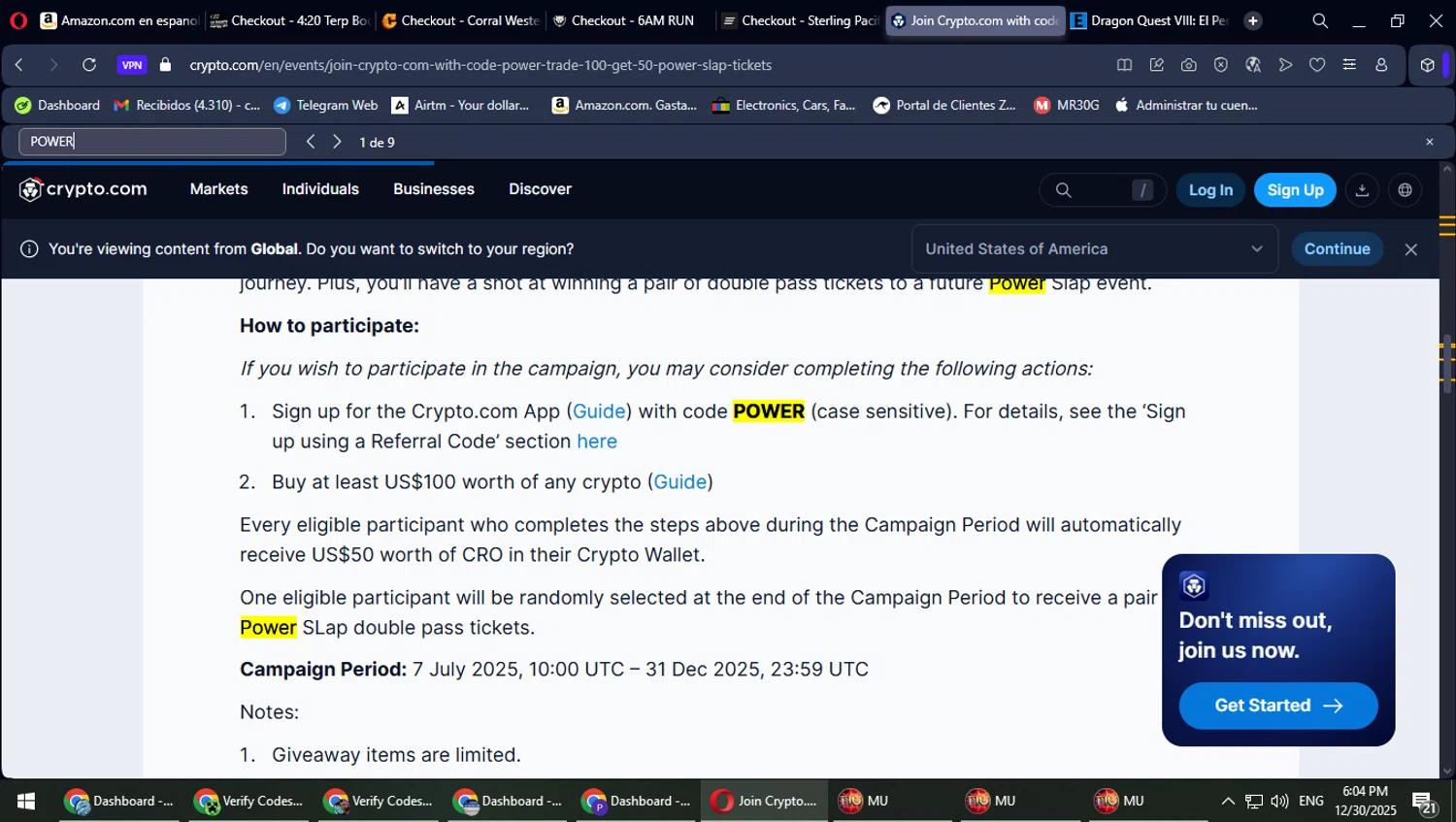The image size is (1456, 822).
Task: Open a new browser tab
Action: tap(1253, 20)
